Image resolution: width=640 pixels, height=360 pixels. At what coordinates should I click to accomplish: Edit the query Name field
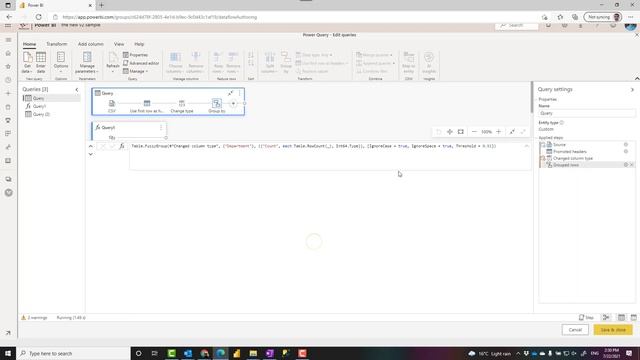587,113
